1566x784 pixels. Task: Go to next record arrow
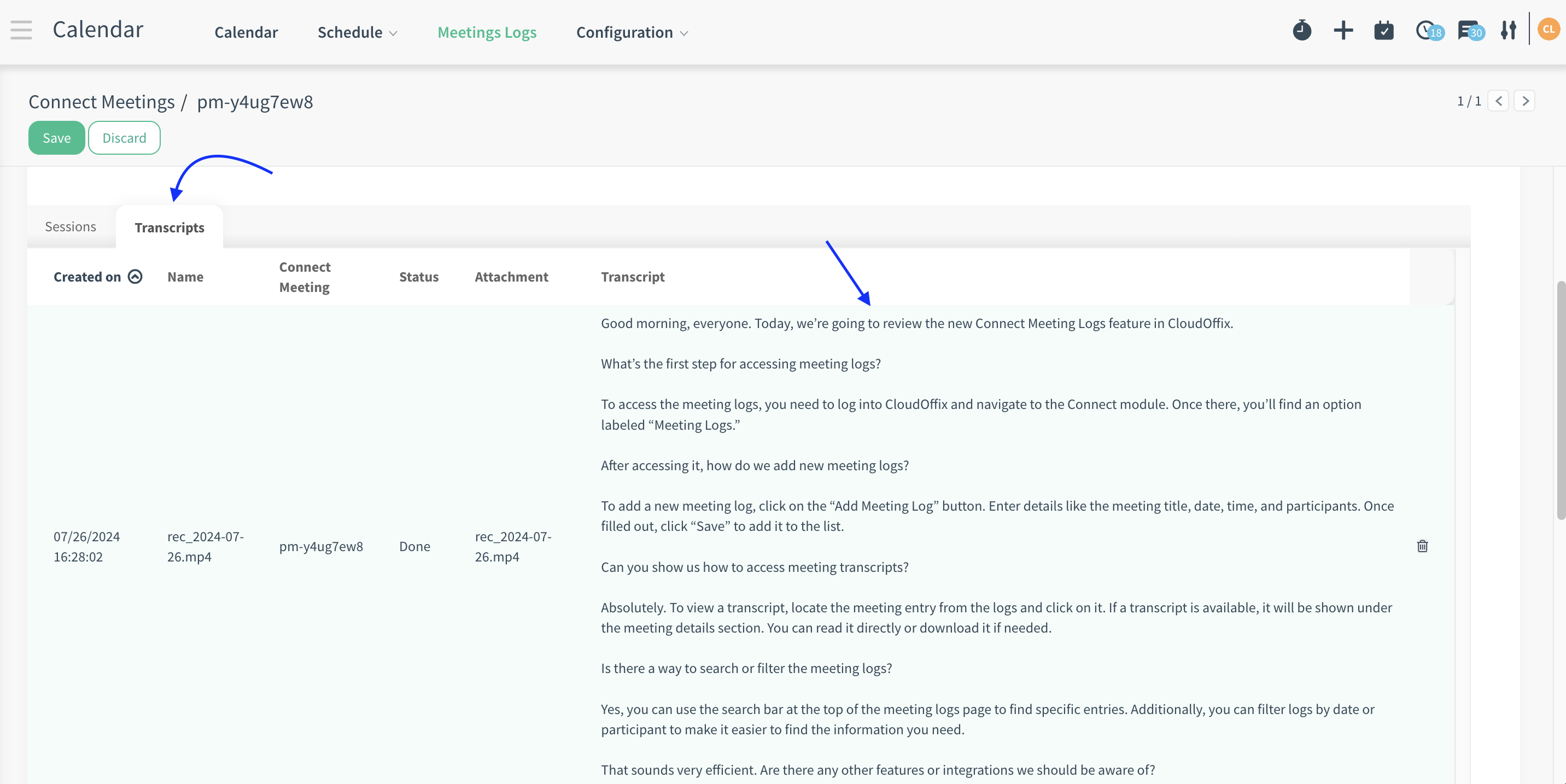[x=1524, y=101]
